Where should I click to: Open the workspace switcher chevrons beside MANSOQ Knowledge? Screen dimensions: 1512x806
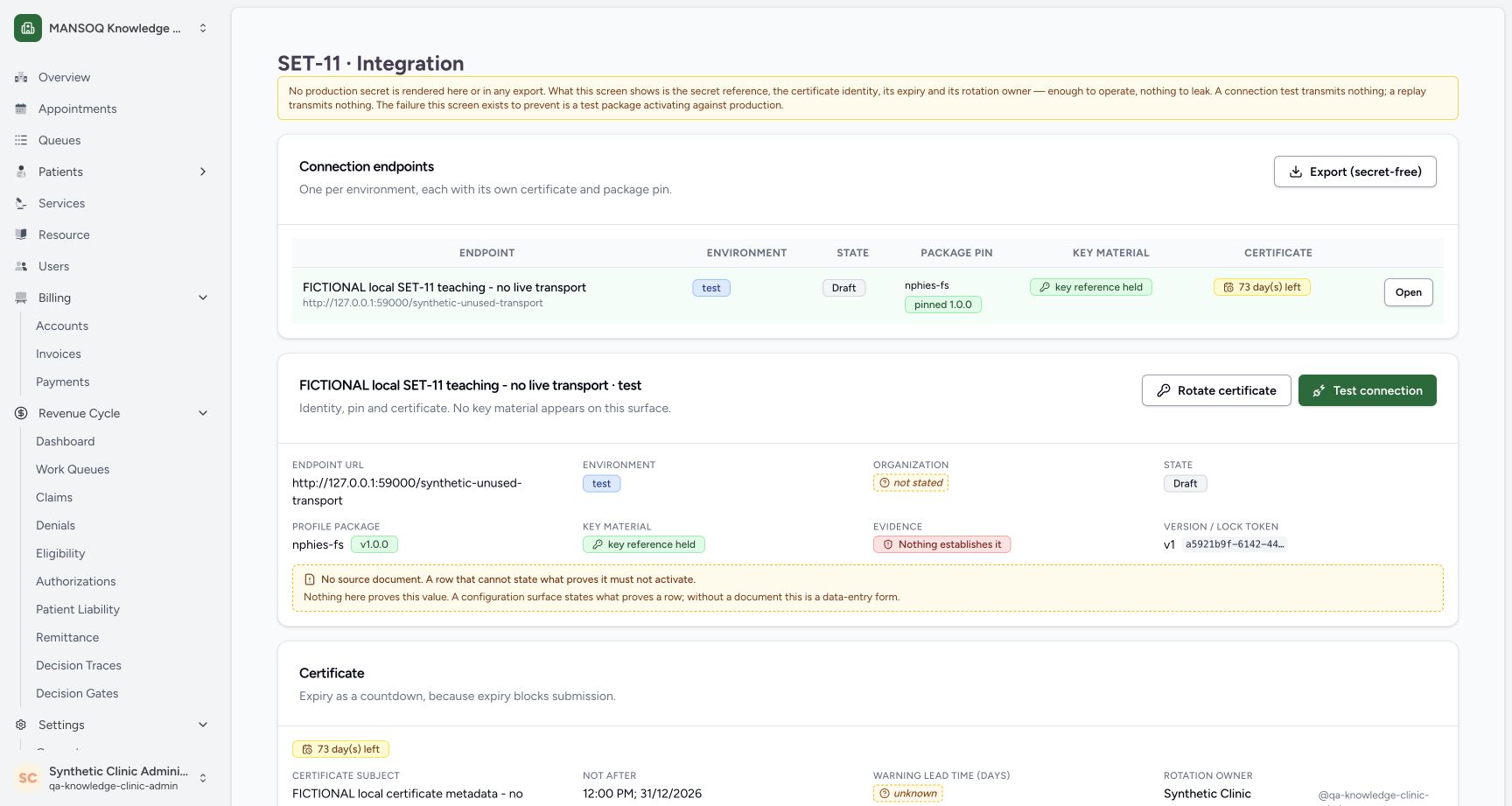pyautogui.click(x=203, y=28)
